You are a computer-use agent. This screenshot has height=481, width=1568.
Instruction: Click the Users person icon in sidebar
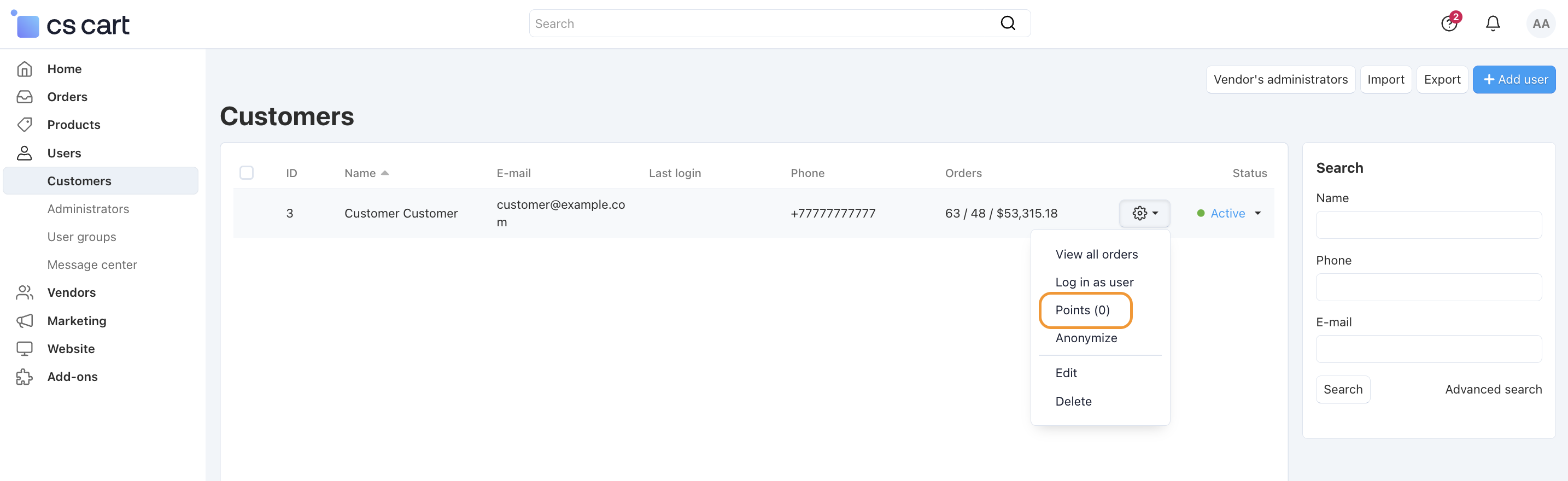point(25,153)
